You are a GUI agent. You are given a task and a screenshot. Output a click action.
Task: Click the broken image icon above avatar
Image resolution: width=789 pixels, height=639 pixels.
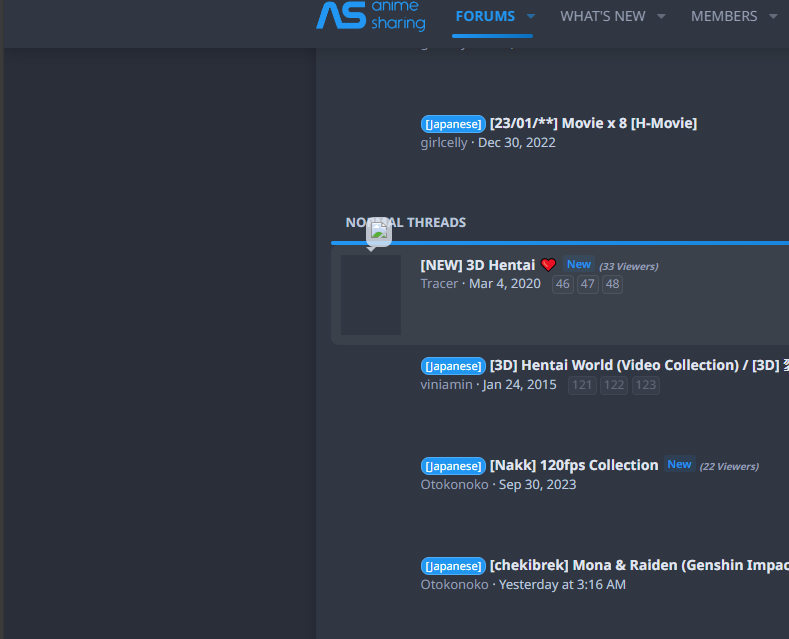tap(379, 231)
